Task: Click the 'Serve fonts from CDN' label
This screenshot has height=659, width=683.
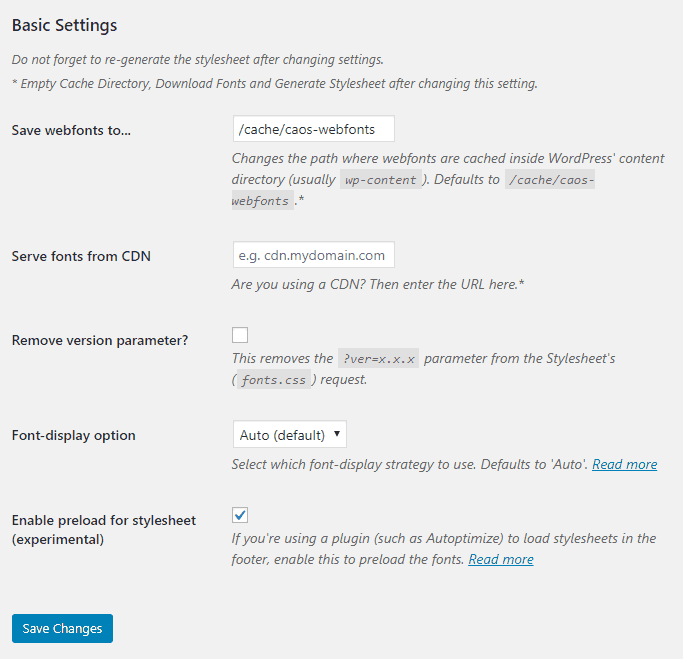Action: 81,256
